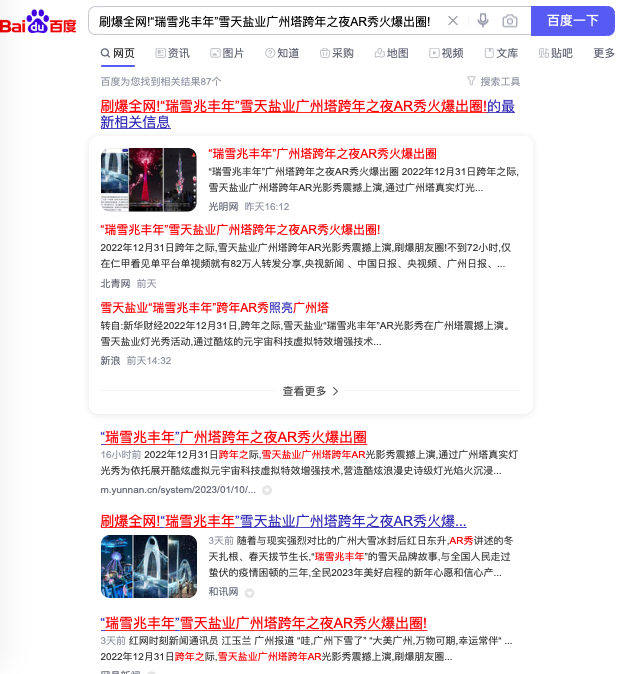Expand the dropdown icon beside m.yunnan.cn URL
The image size is (639, 674).
point(267,490)
